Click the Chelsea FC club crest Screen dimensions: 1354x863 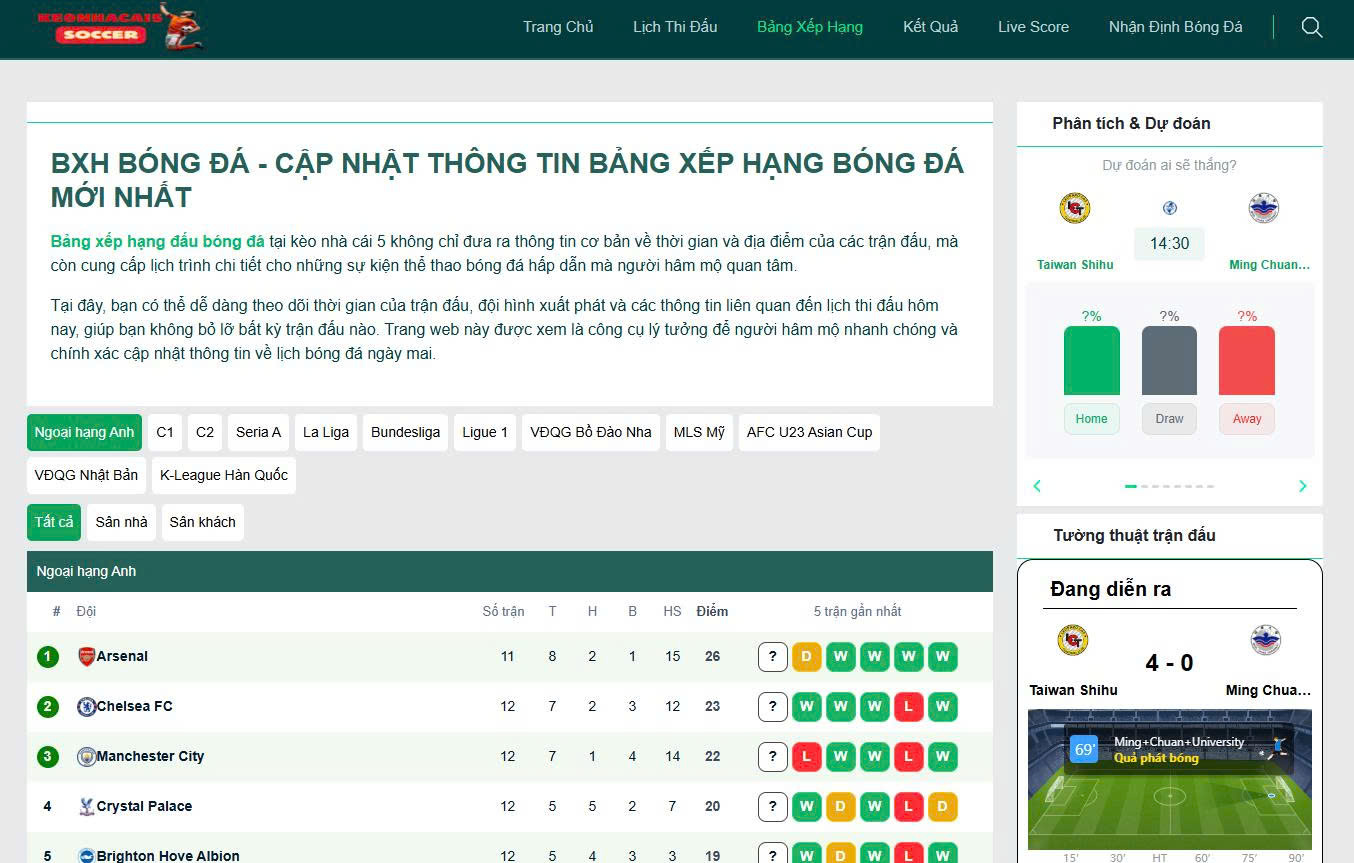[86, 707]
